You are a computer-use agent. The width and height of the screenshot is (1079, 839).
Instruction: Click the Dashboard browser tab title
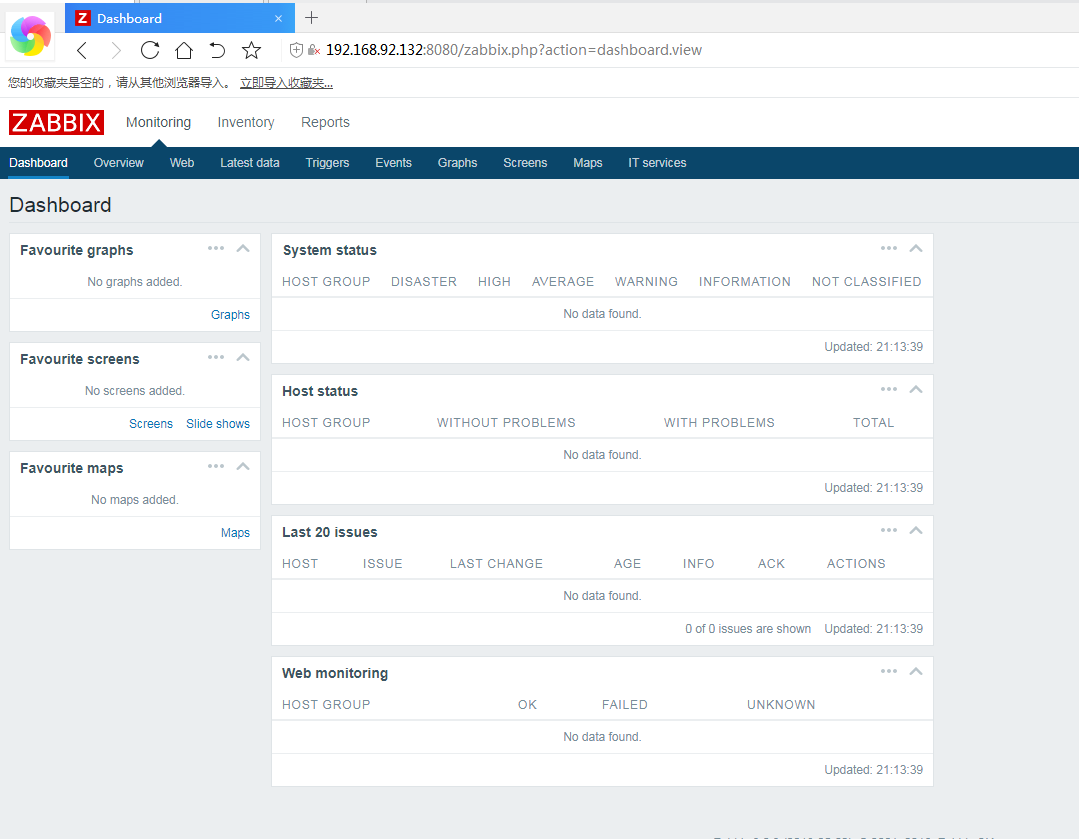pyautogui.click(x=129, y=19)
